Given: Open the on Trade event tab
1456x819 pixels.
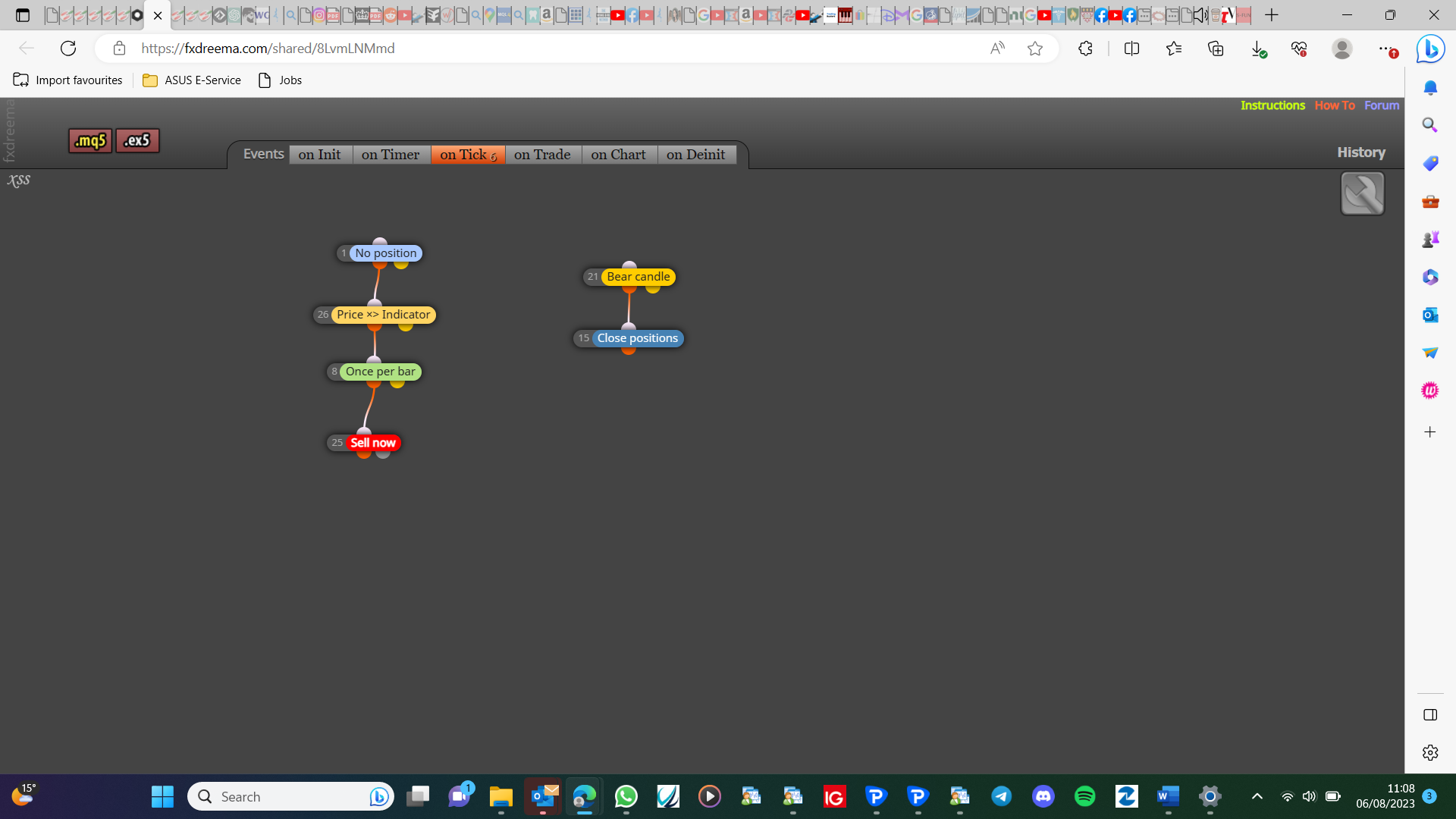Looking at the screenshot, I should pos(542,155).
